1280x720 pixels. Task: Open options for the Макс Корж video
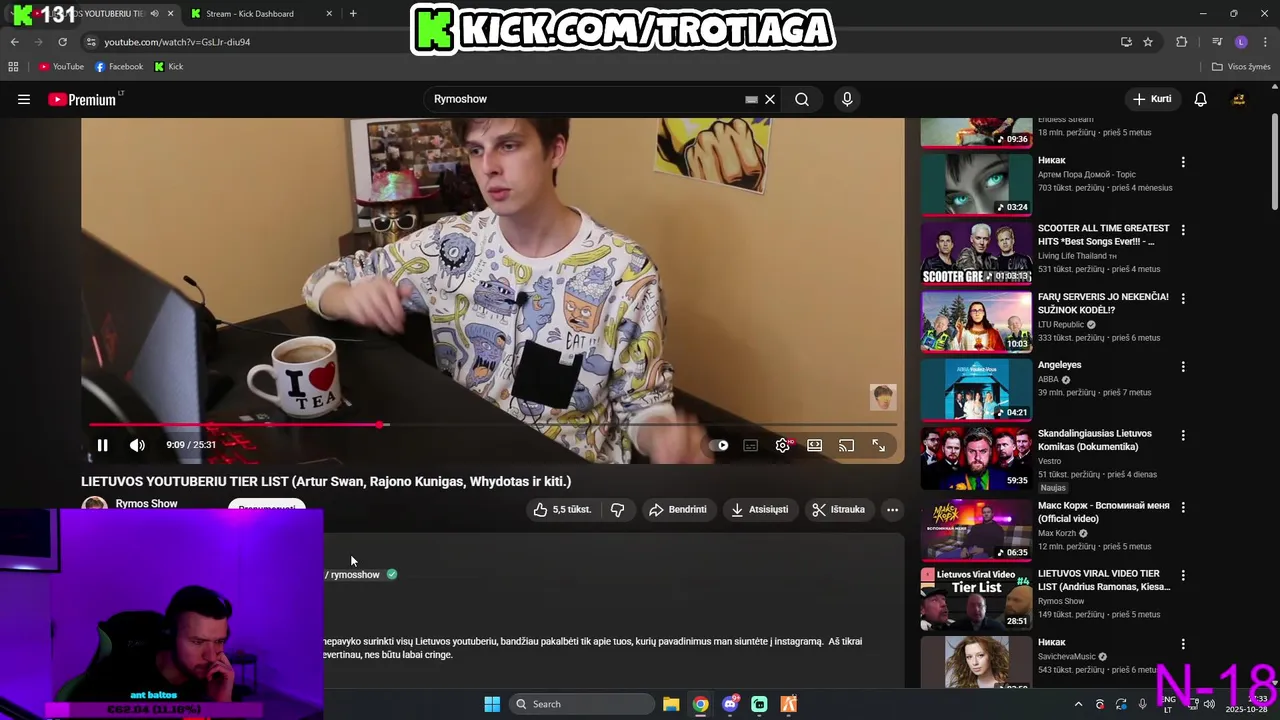[x=1183, y=508]
